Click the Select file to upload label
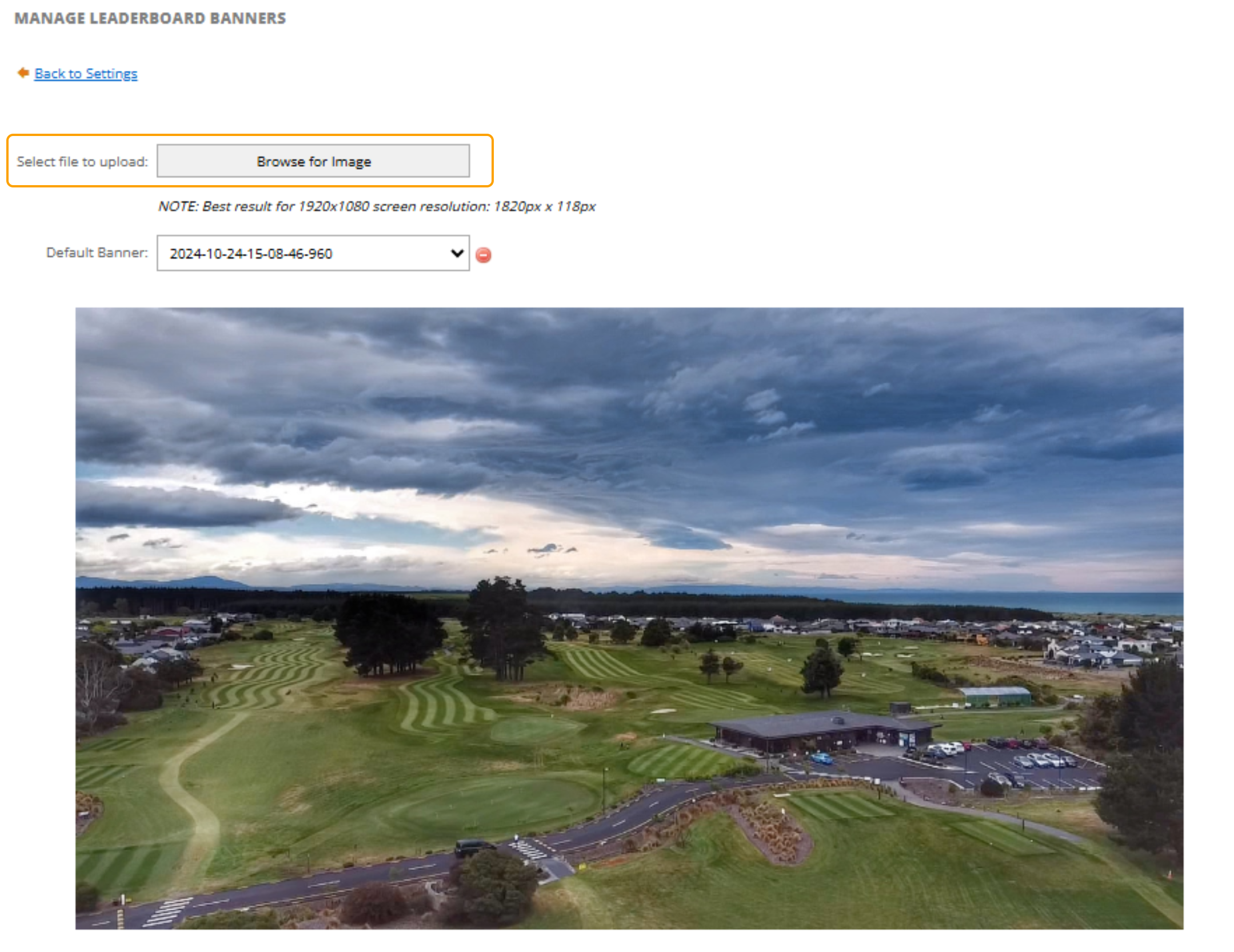This screenshot has height=952, width=1234. coord(82,162)
